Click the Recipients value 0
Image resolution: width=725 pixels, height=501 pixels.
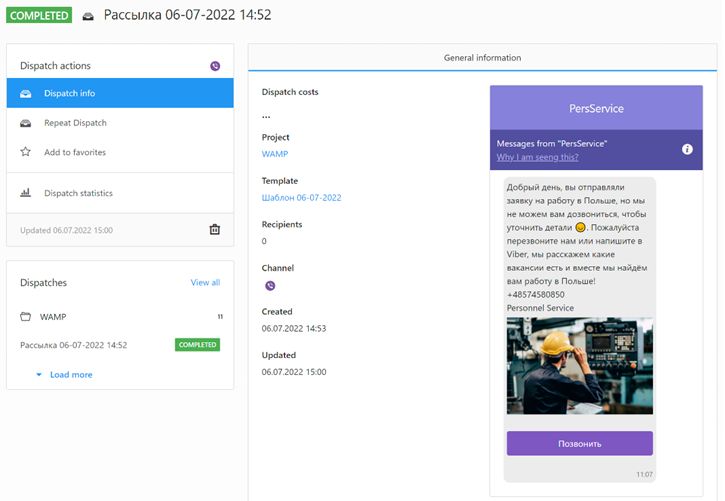pos(264,241)
